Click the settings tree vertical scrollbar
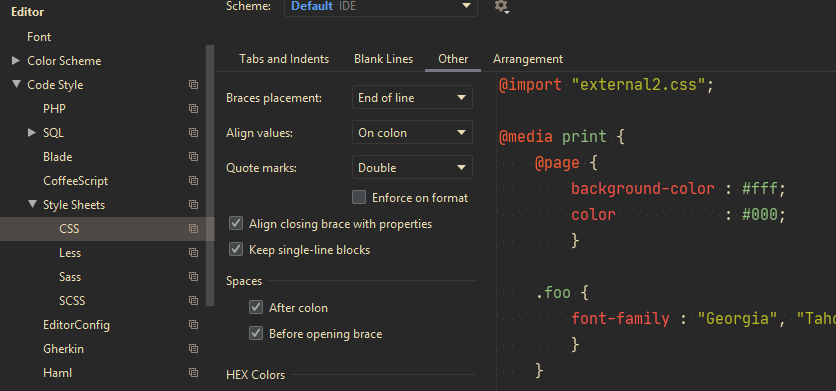 coord(210,175)
